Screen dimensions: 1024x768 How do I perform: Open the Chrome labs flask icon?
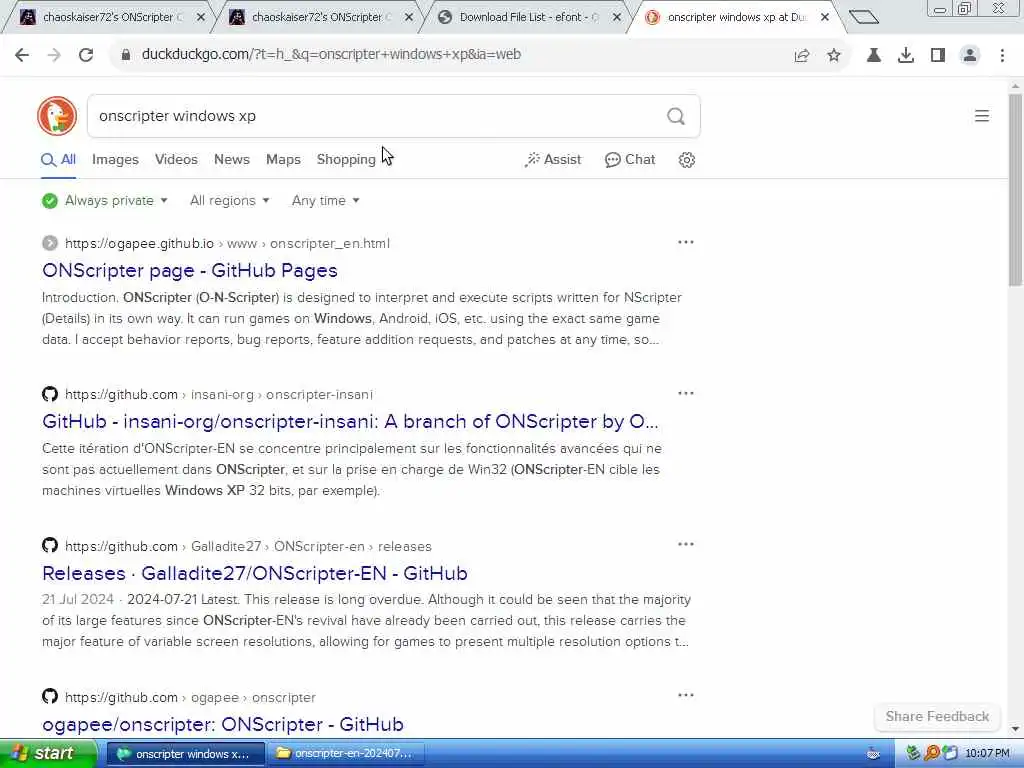pos(873,55)
